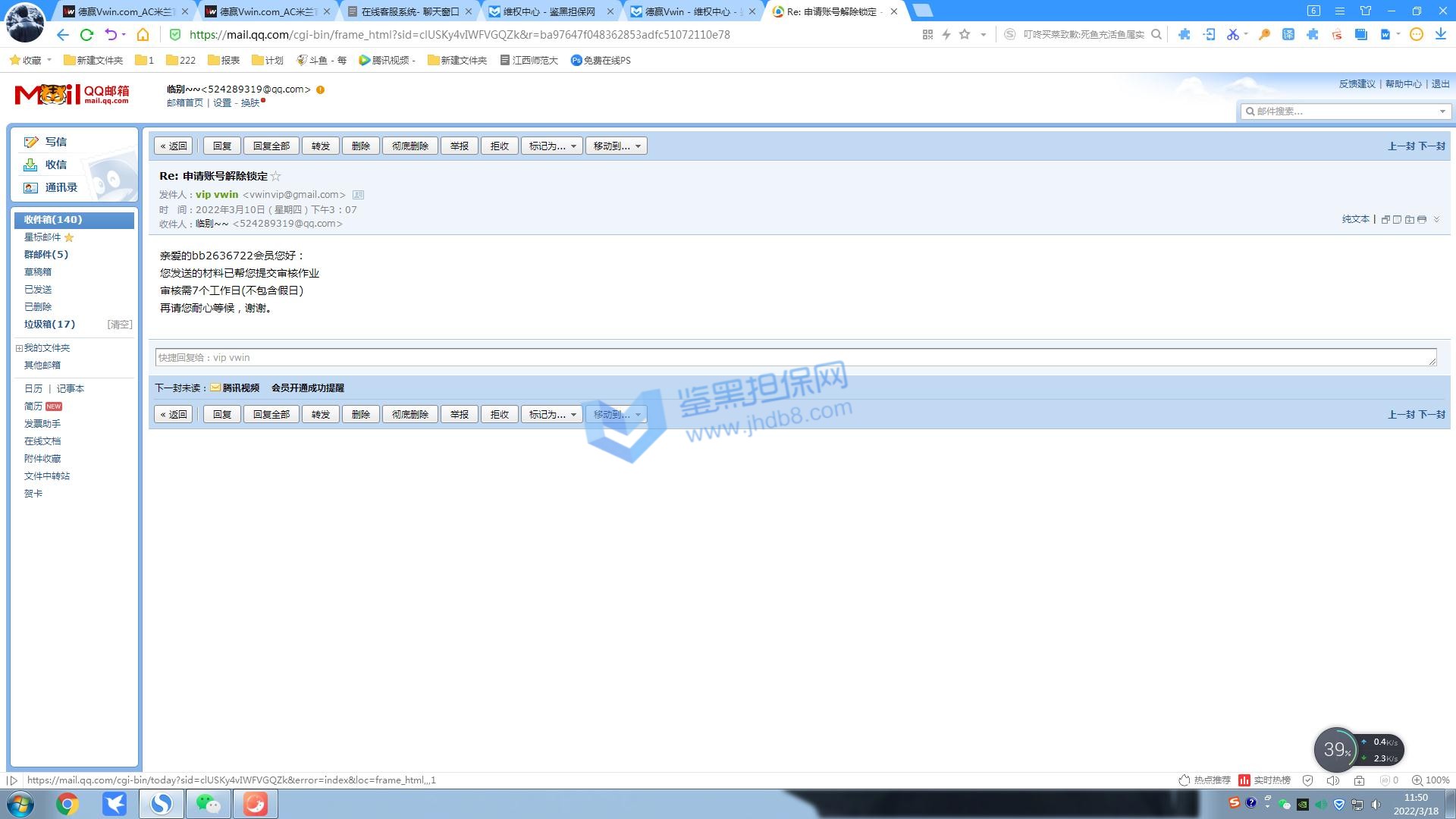Click the print icon in the email header
The image size is (1456, 819).
point(1422,219)
